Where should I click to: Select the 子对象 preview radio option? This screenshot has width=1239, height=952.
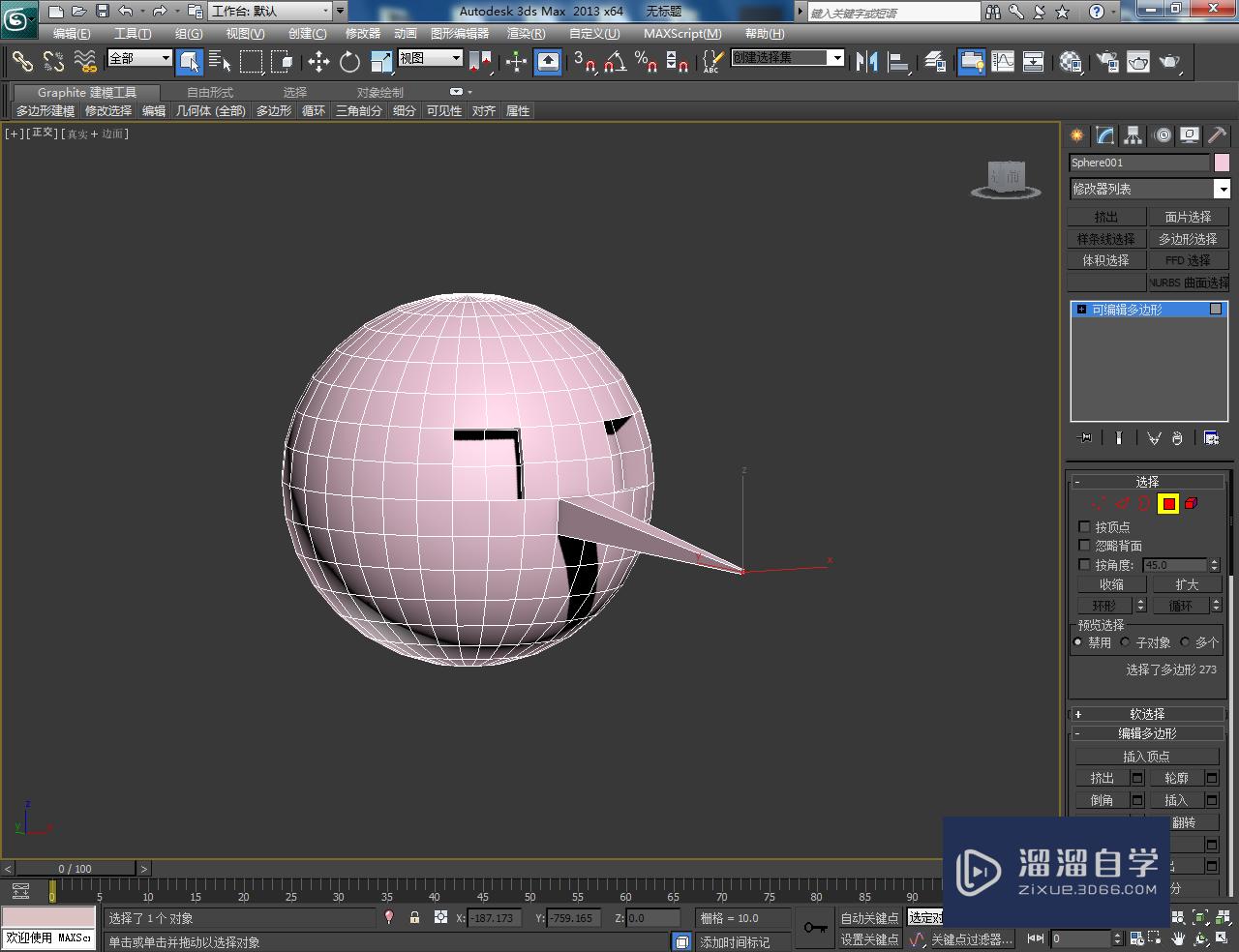click(x=1125, y=642)
